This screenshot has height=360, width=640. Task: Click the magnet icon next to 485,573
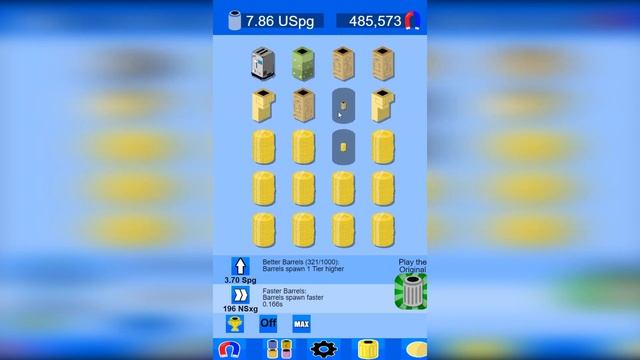click(412, 20)
